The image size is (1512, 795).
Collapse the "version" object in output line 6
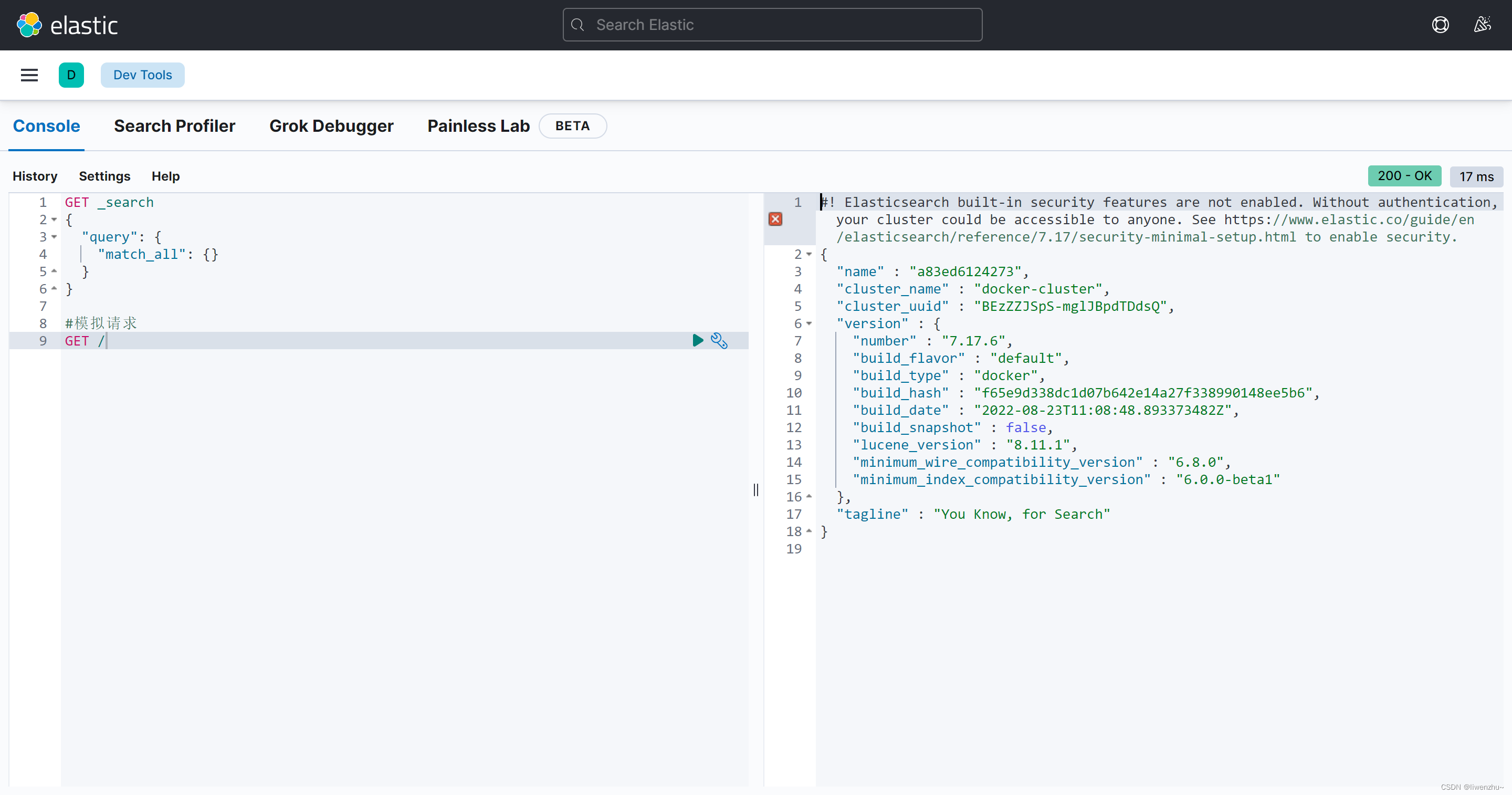click(x=809, y=323)
